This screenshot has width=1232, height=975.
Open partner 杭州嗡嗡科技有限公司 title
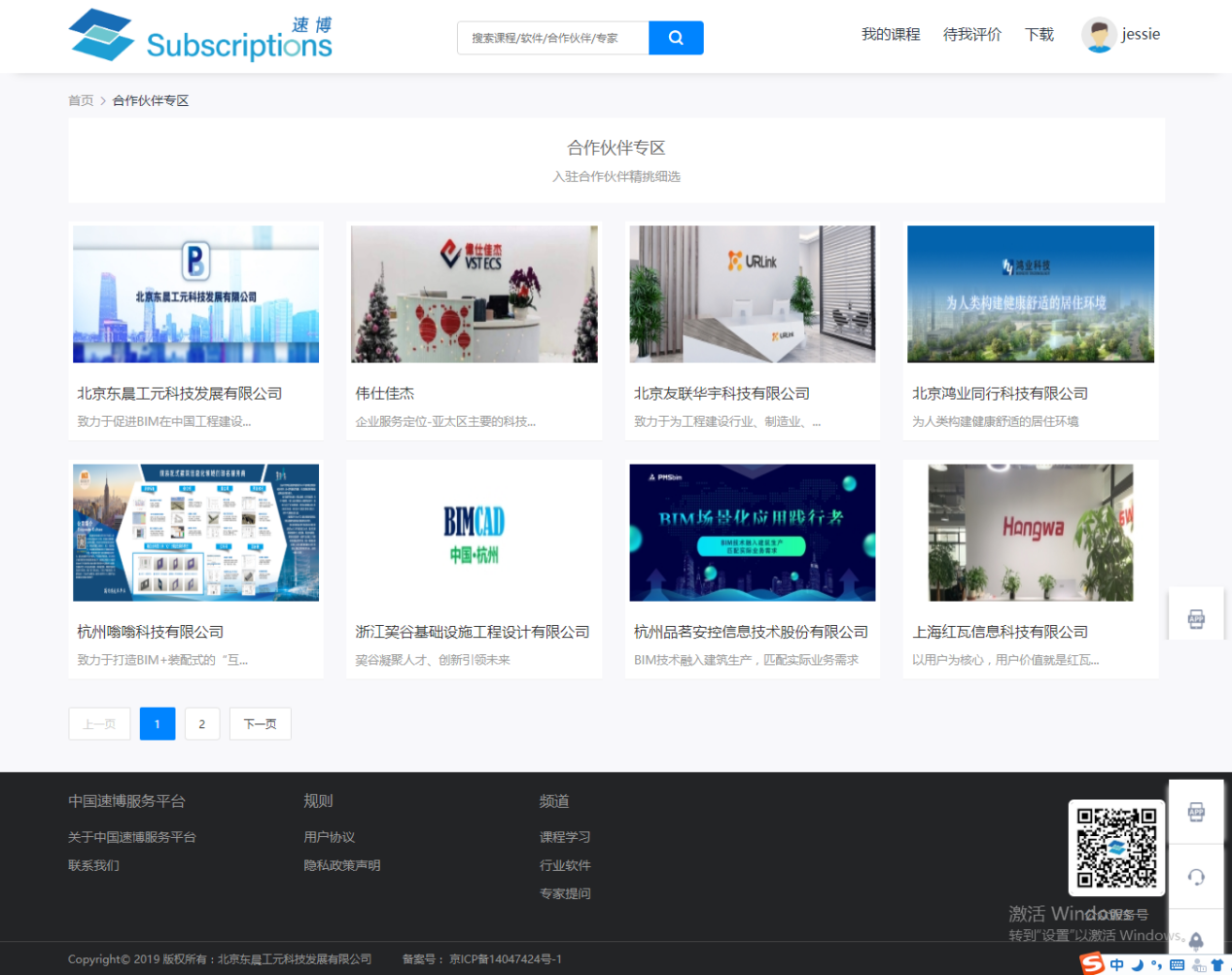pos(151,632)
